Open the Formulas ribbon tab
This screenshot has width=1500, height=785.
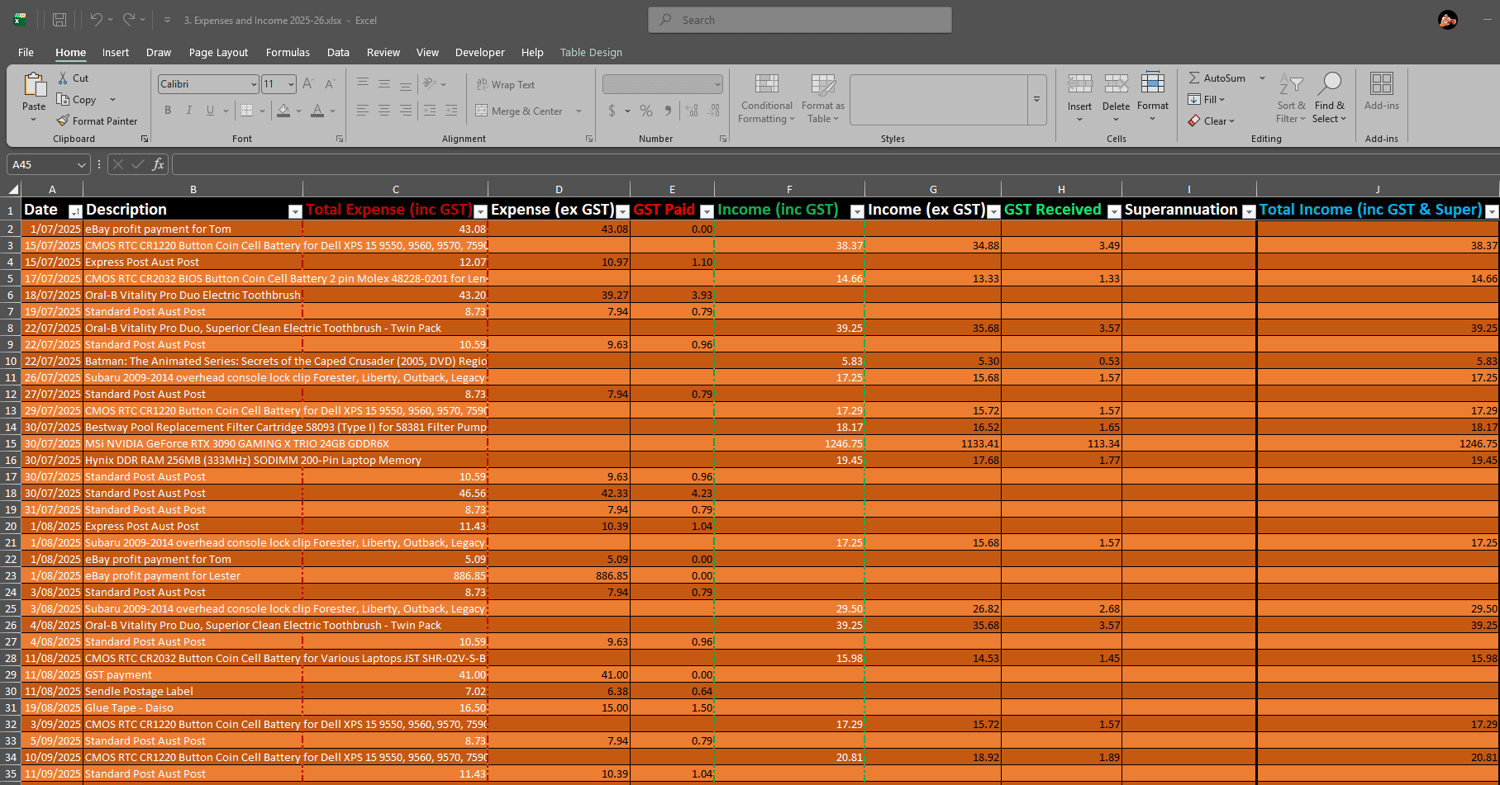coord(288,52)
